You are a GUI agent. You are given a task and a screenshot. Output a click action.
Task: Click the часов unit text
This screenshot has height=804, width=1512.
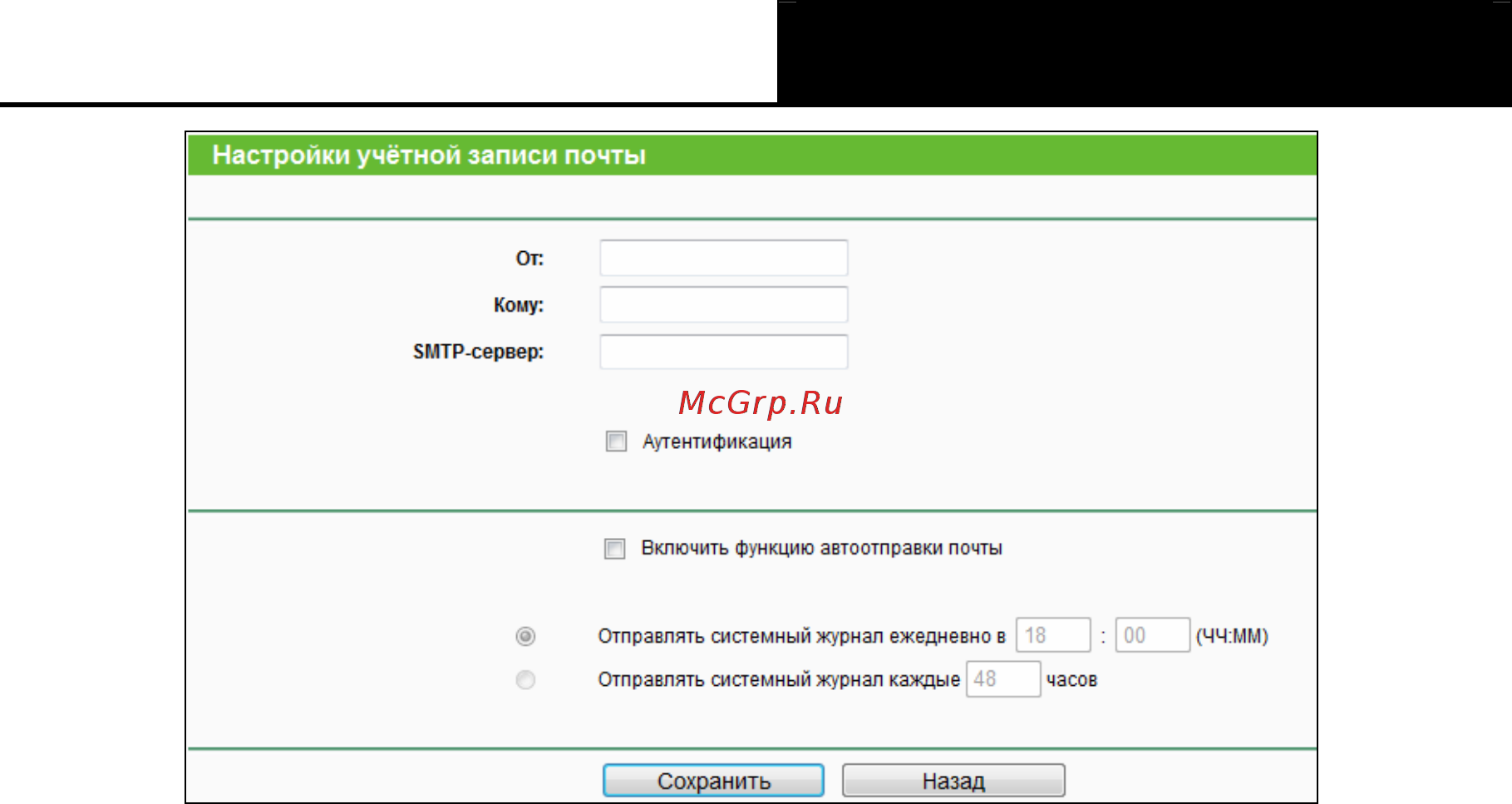[x=1071, y=680]
